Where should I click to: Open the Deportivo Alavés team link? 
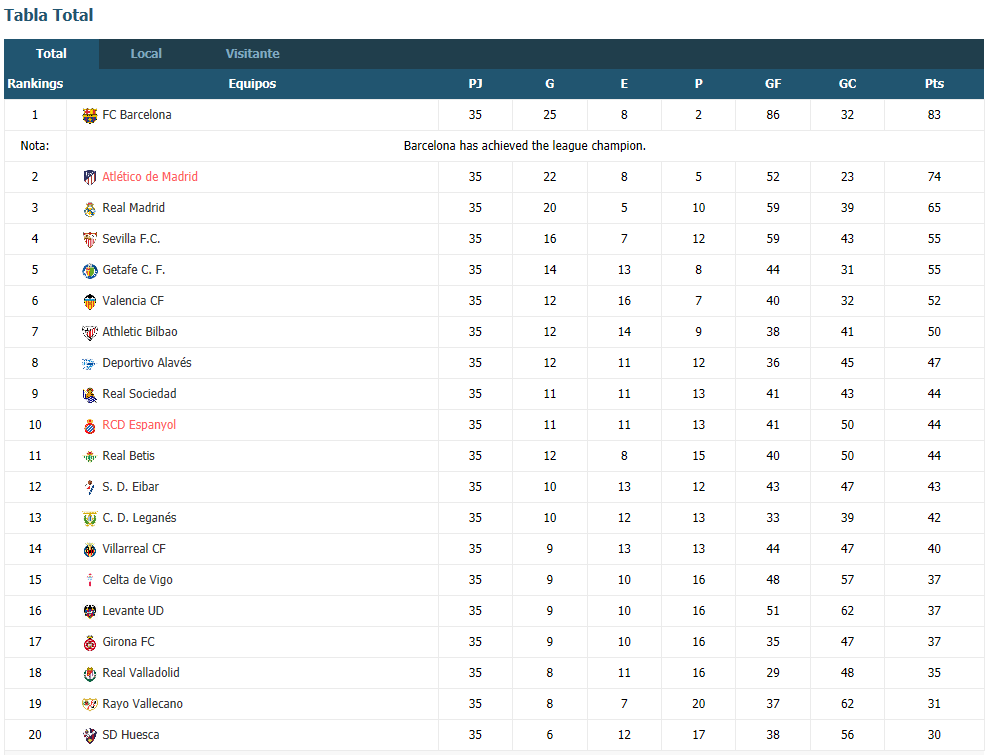point(147,363)
